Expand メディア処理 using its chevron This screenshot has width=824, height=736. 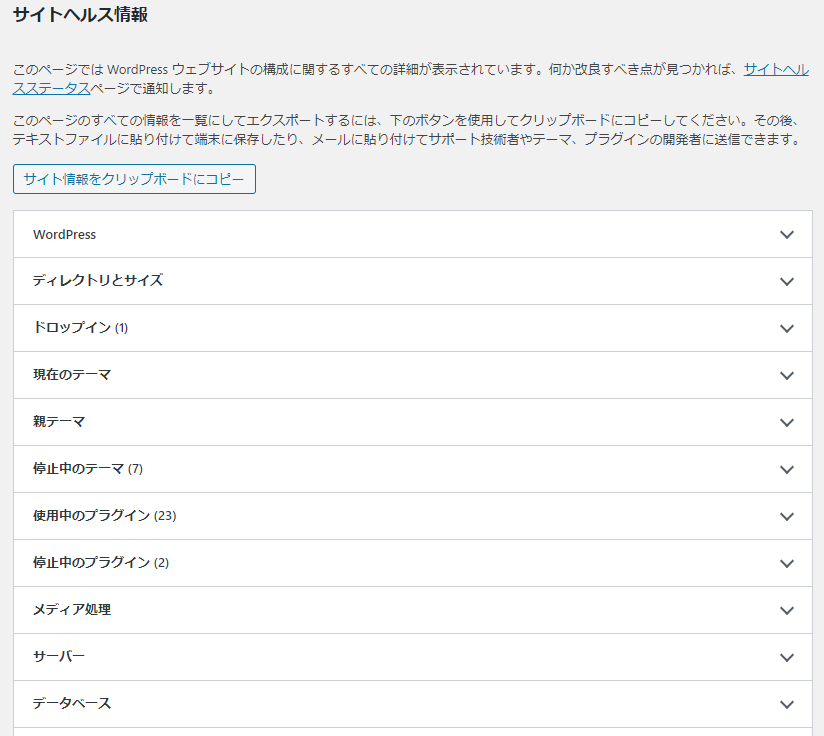point(787,611)
